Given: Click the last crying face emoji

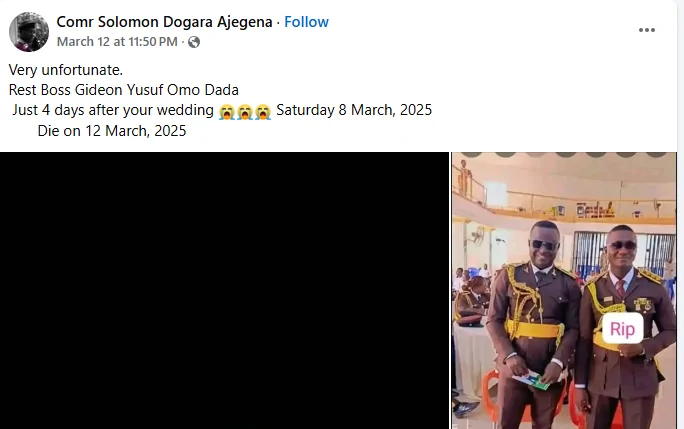Looking at the screenshot, I should (263, 112).
